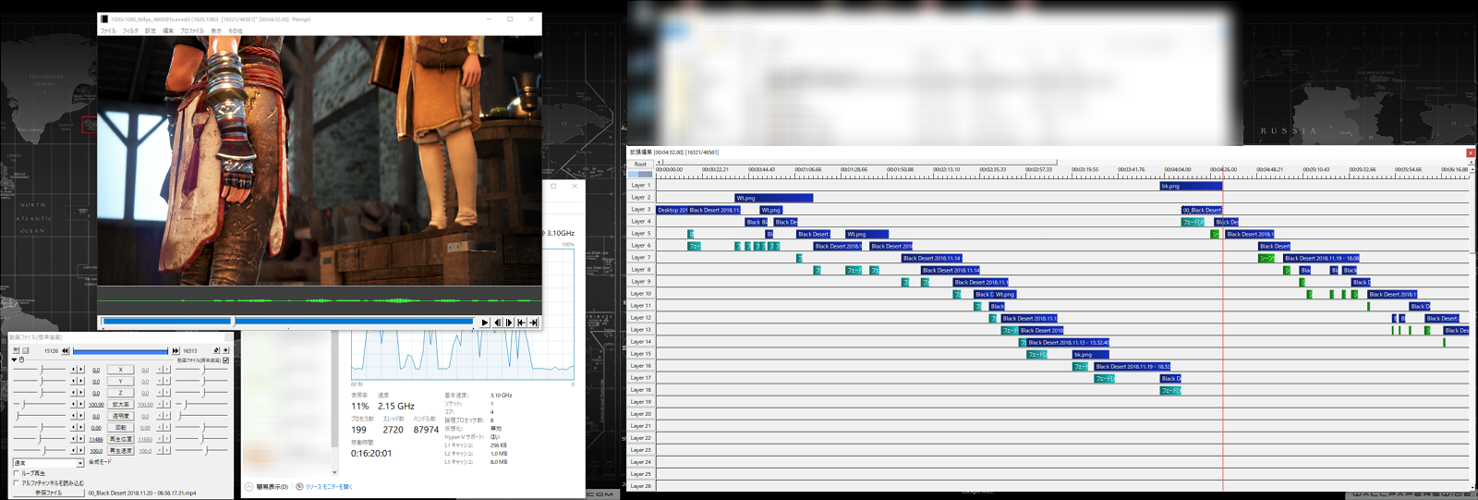Select Black Desert 2018.11.13 object on Layer 16
The width and height of the screenshot is (1478, 500).
tap(1132, 365)
